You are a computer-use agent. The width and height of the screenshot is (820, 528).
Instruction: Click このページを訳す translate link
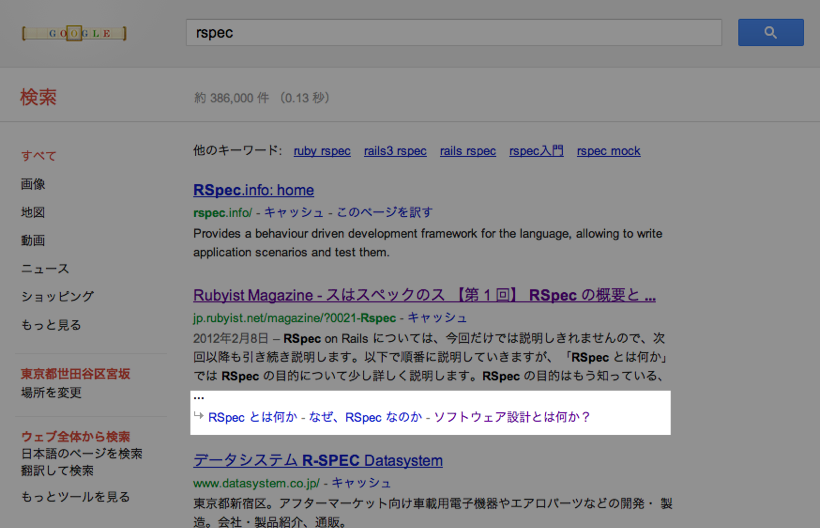pos(384,212)
